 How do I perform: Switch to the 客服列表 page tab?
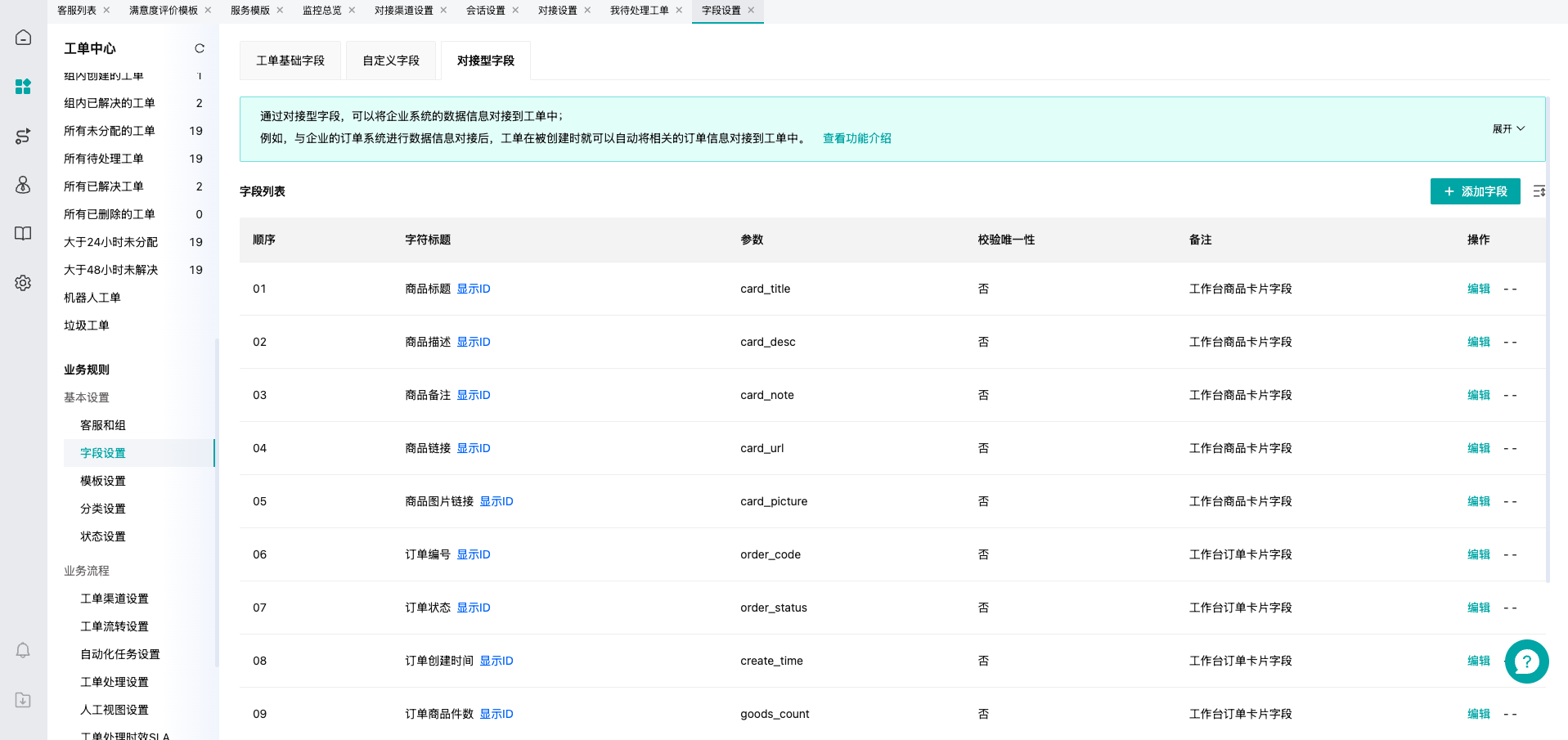coord(77,10)
